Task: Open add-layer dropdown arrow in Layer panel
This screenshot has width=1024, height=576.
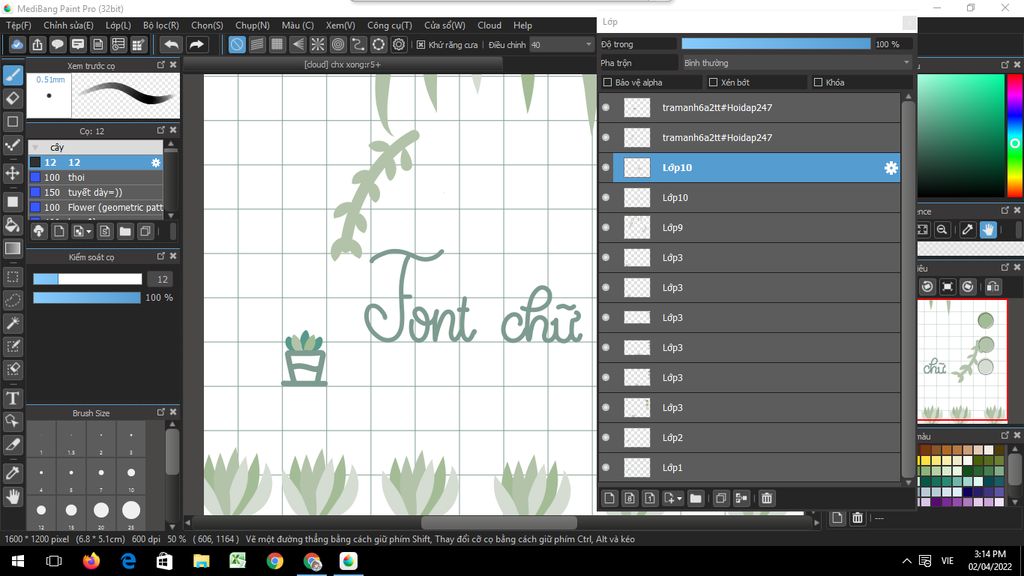Action: point(679,499)
